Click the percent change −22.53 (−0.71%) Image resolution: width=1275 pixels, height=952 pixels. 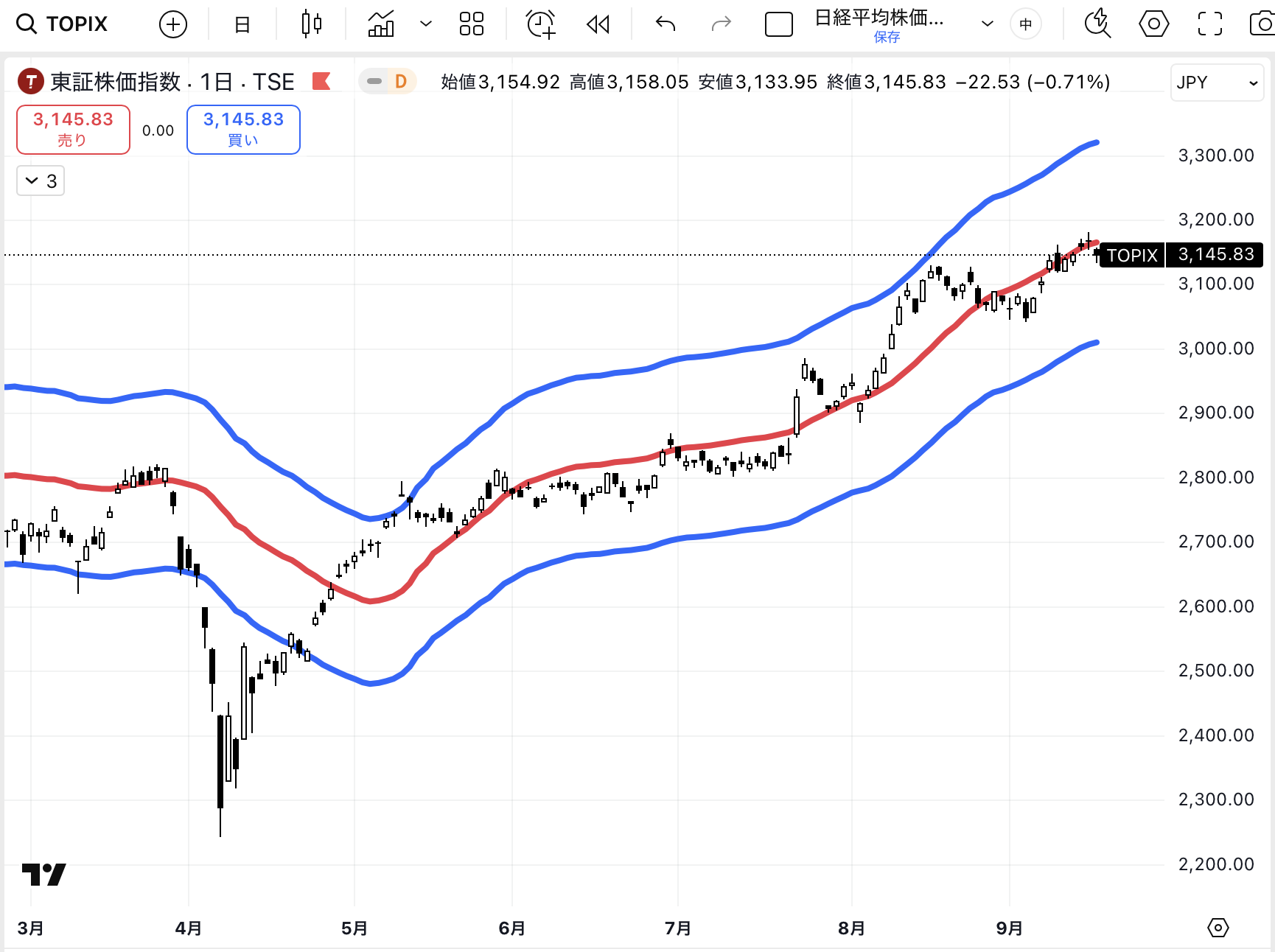[1033, 82]
